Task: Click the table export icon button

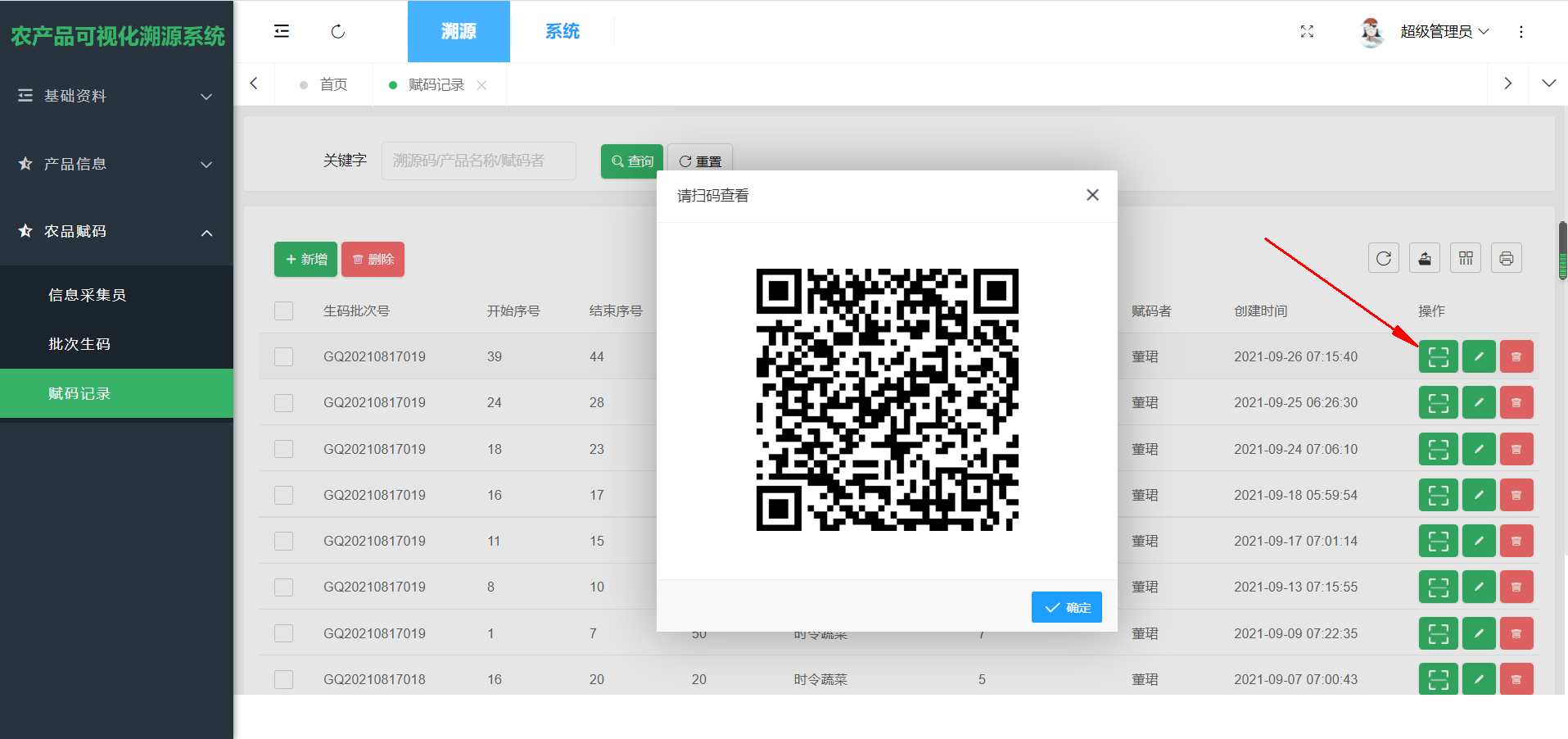Action: tap(1425, 259)
